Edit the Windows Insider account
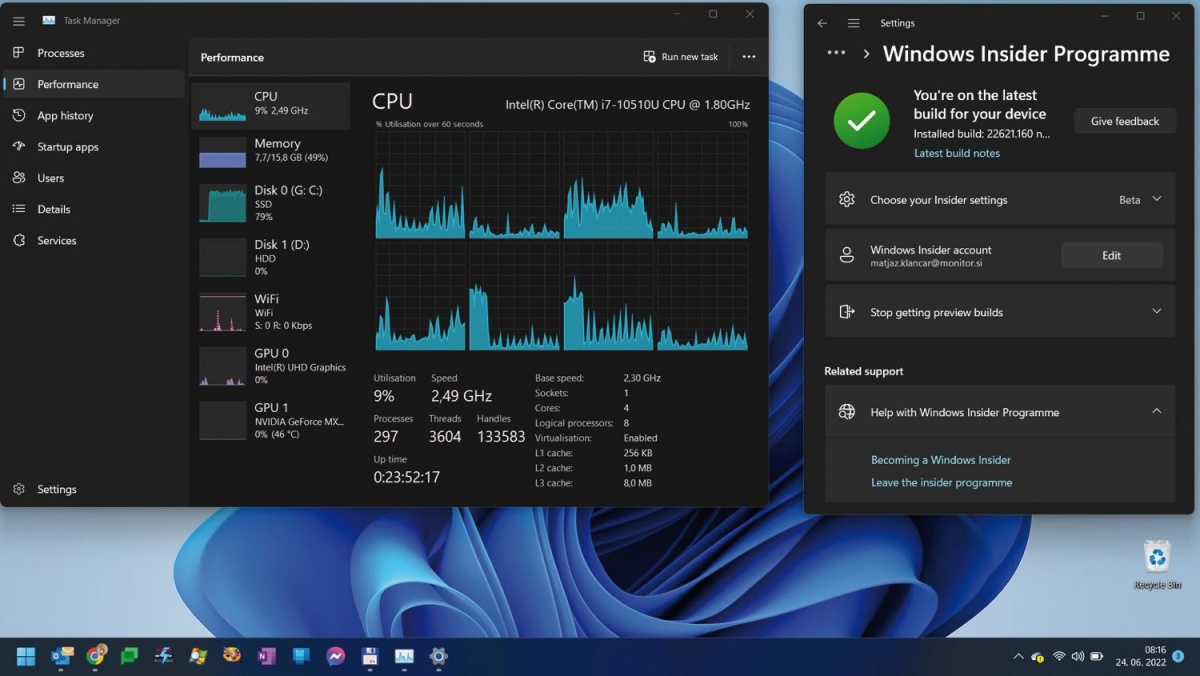 1111,255
